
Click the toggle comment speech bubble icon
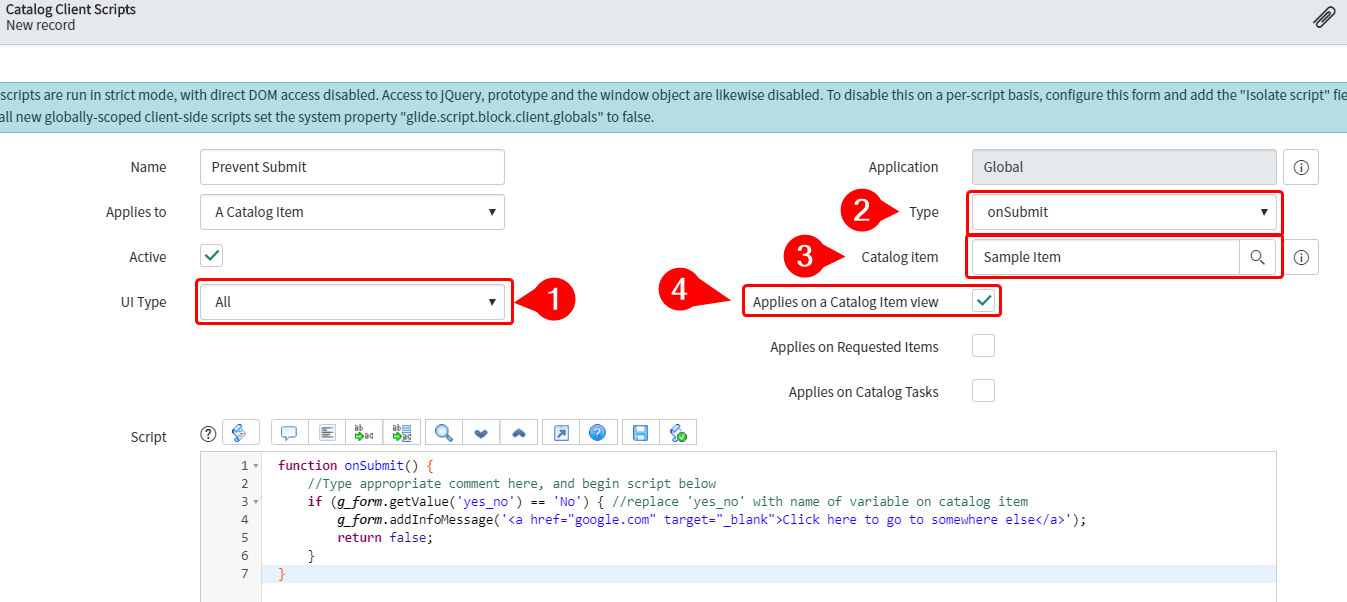coord(290,433)
